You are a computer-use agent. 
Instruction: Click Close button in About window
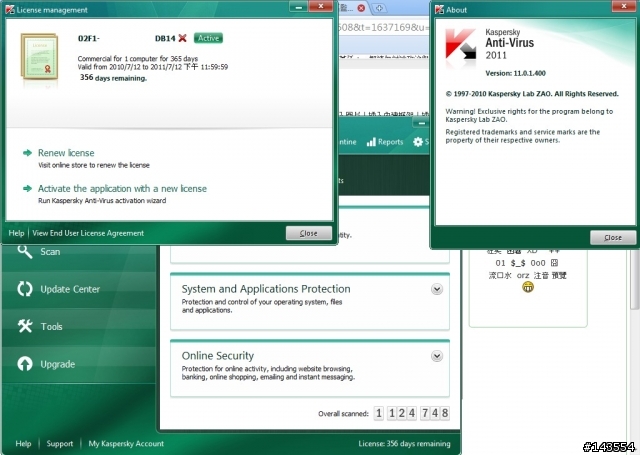click(x=613, y=237)
